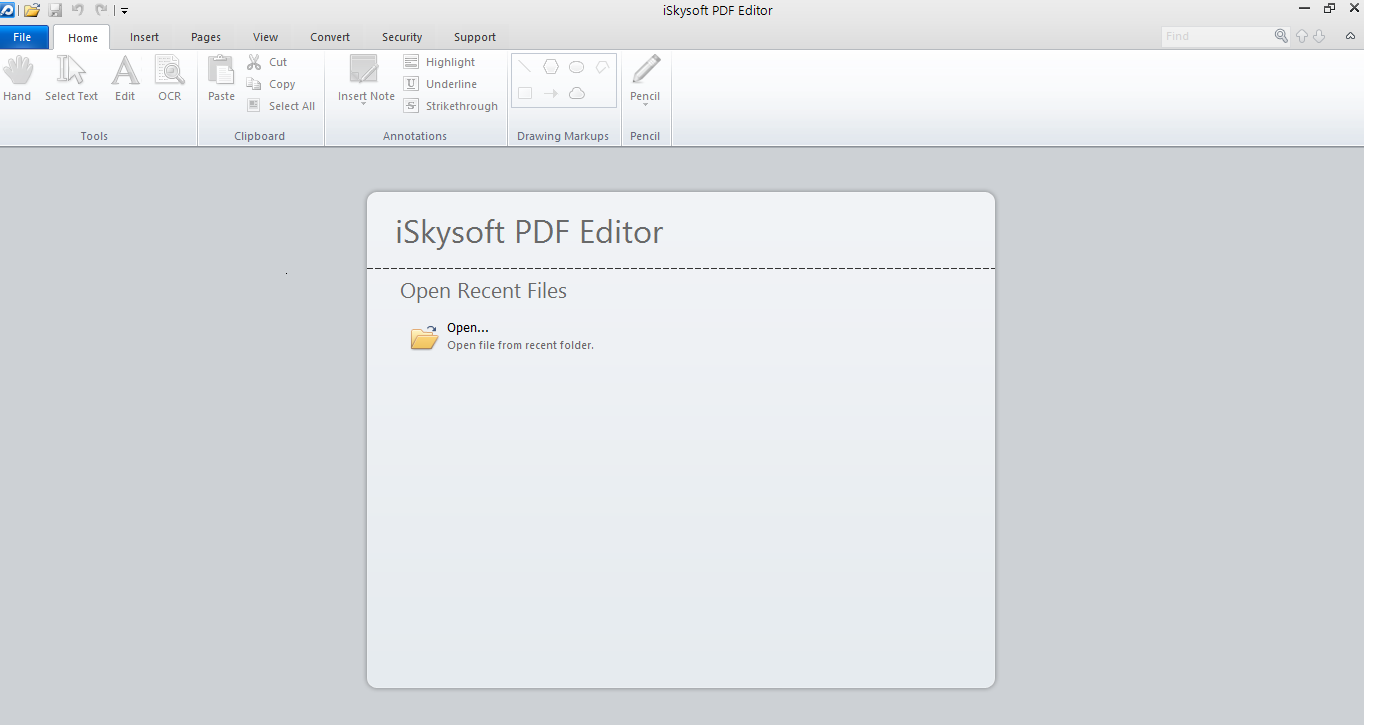This screenshot has width=1374, height=725.
Task: Switch to the Insert tab
Action: (x=144, y=37)
